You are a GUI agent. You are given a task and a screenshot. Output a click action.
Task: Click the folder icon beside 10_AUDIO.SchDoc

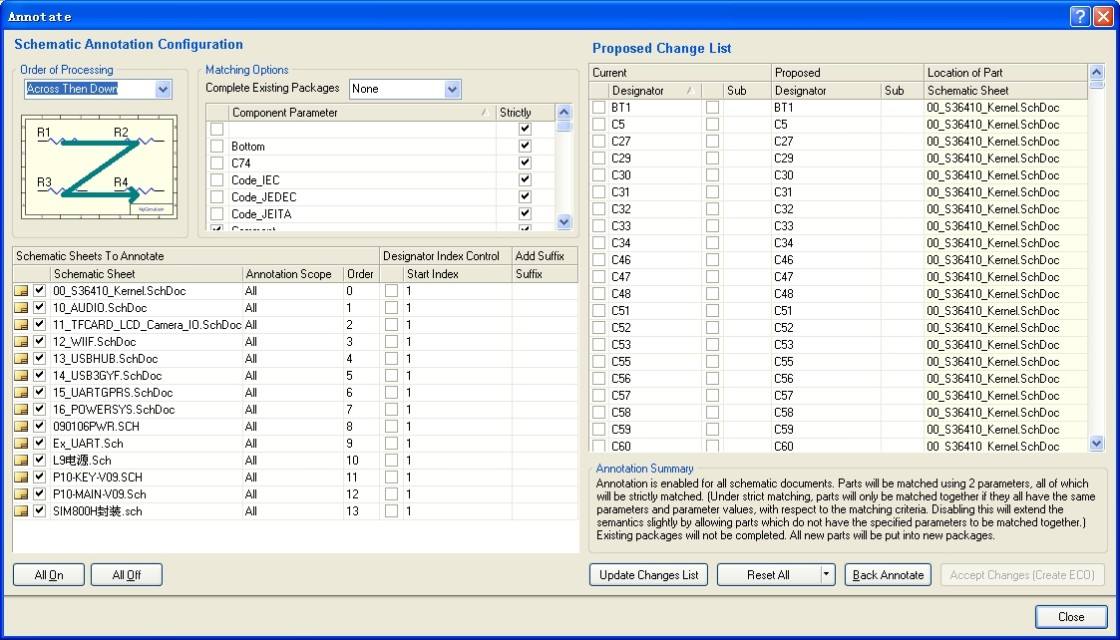point(21,308)
